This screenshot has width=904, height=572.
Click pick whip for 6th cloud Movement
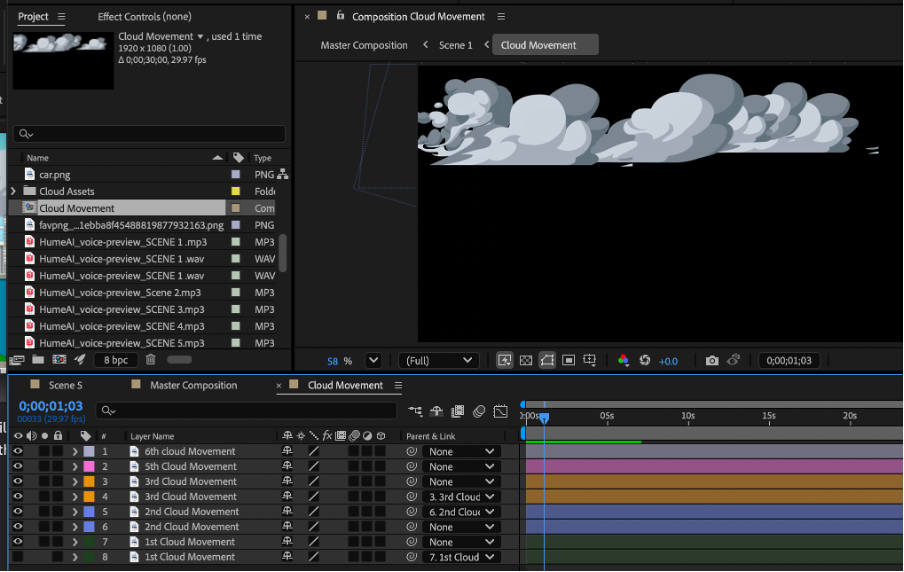411,452
